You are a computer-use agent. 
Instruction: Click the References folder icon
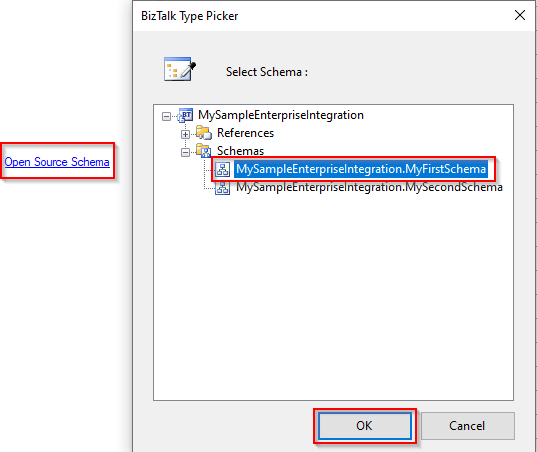coord(204,133)
